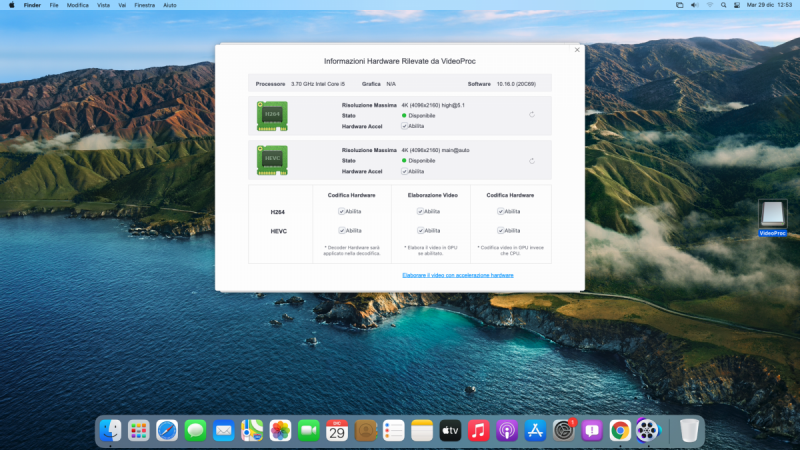Viewport: 800px width, 450px height.
Task: Click the H264 chip icon
Action: [270, 115]
